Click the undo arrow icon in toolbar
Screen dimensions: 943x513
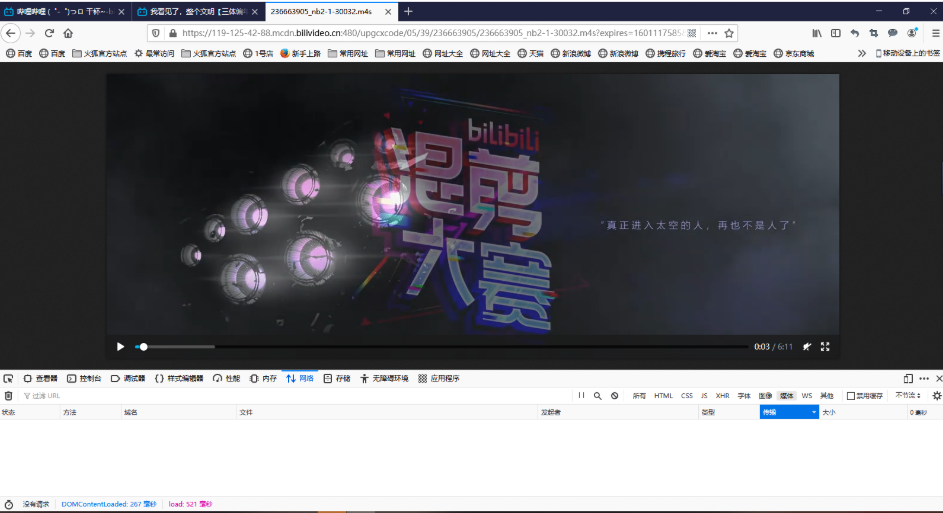click(x=855, y=33)
